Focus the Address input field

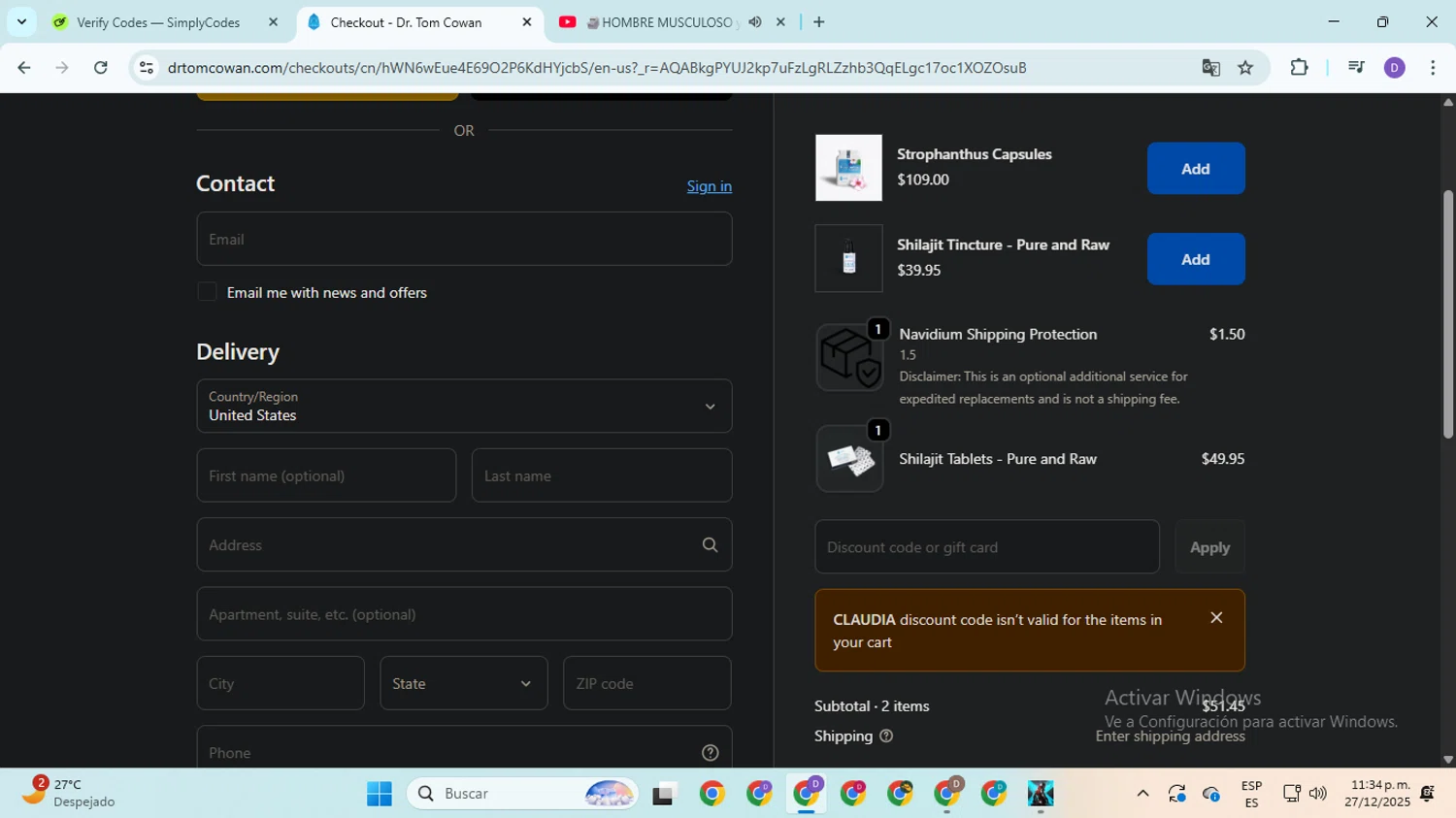click(464, 544)
